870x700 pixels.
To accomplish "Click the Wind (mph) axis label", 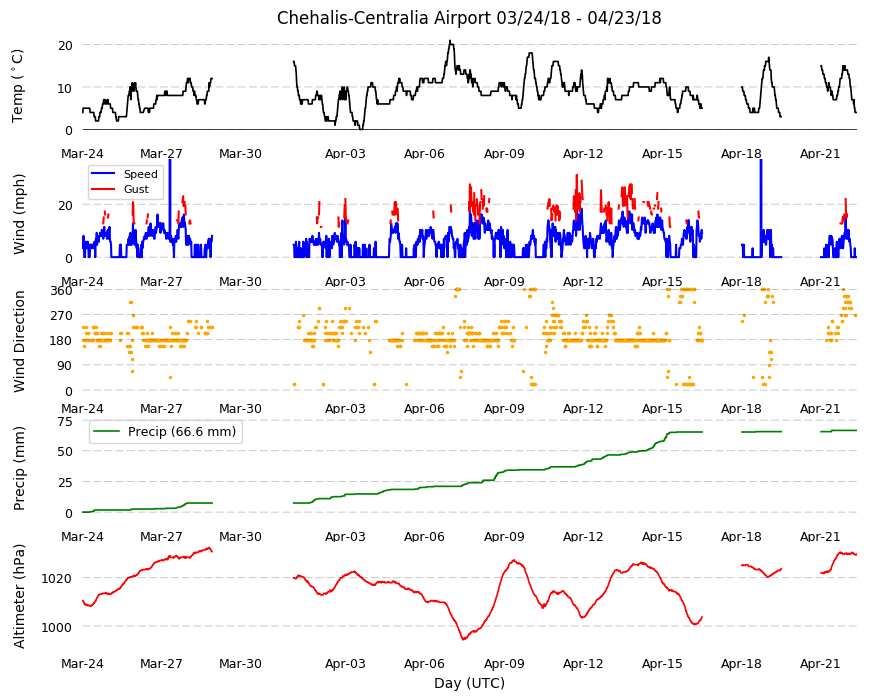I will [19, 214].
